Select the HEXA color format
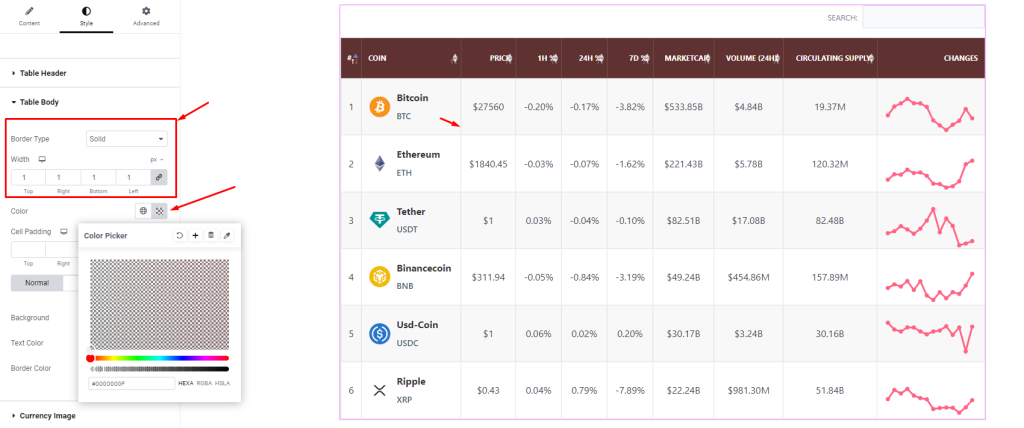1024x428 pixels. pyautogui.click(x=186, y=384)
